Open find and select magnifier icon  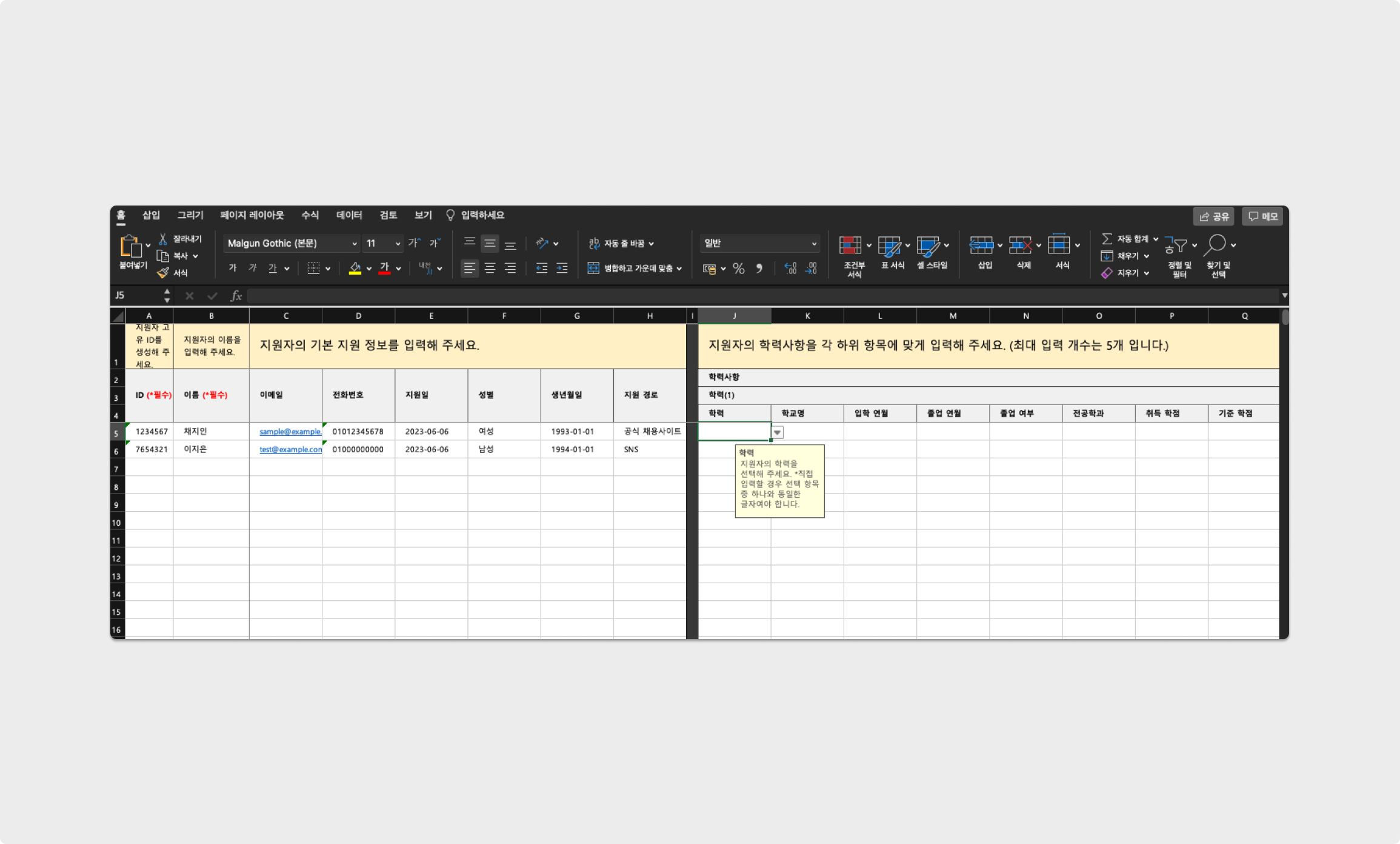[1215, 245]
